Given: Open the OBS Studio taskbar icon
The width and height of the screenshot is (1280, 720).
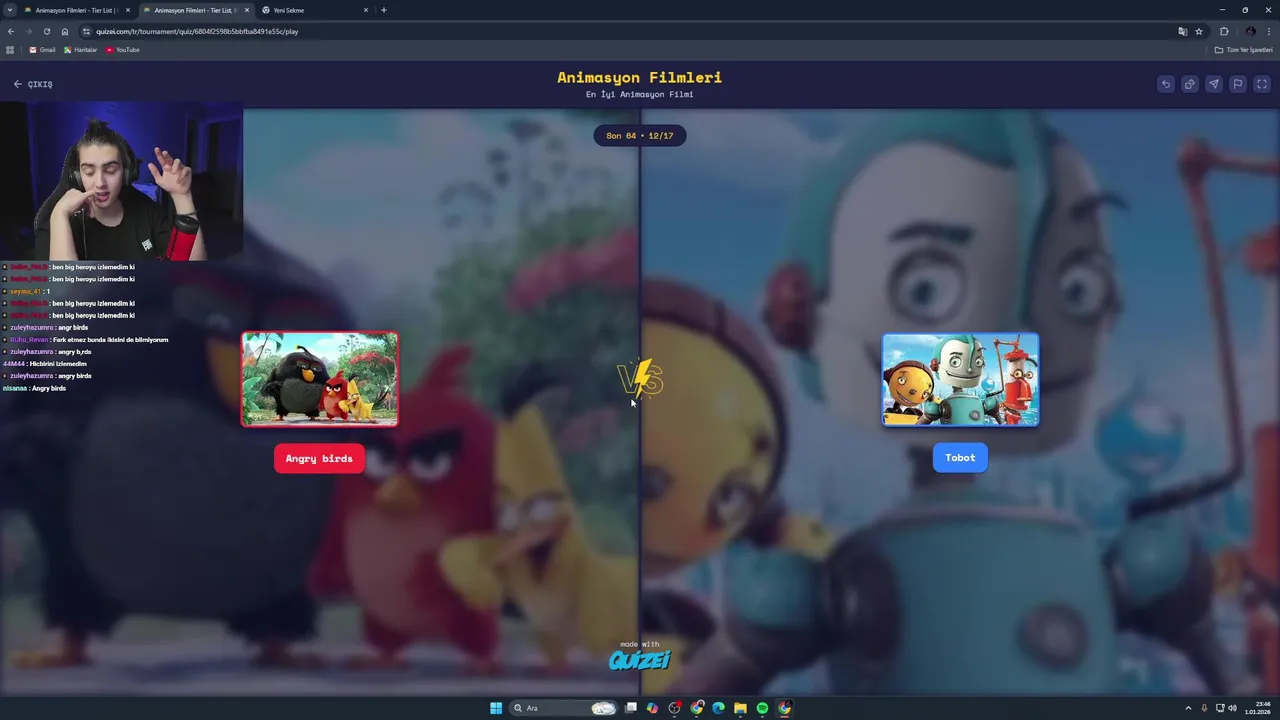Looking at the screenshot, I should coord(675,708).
